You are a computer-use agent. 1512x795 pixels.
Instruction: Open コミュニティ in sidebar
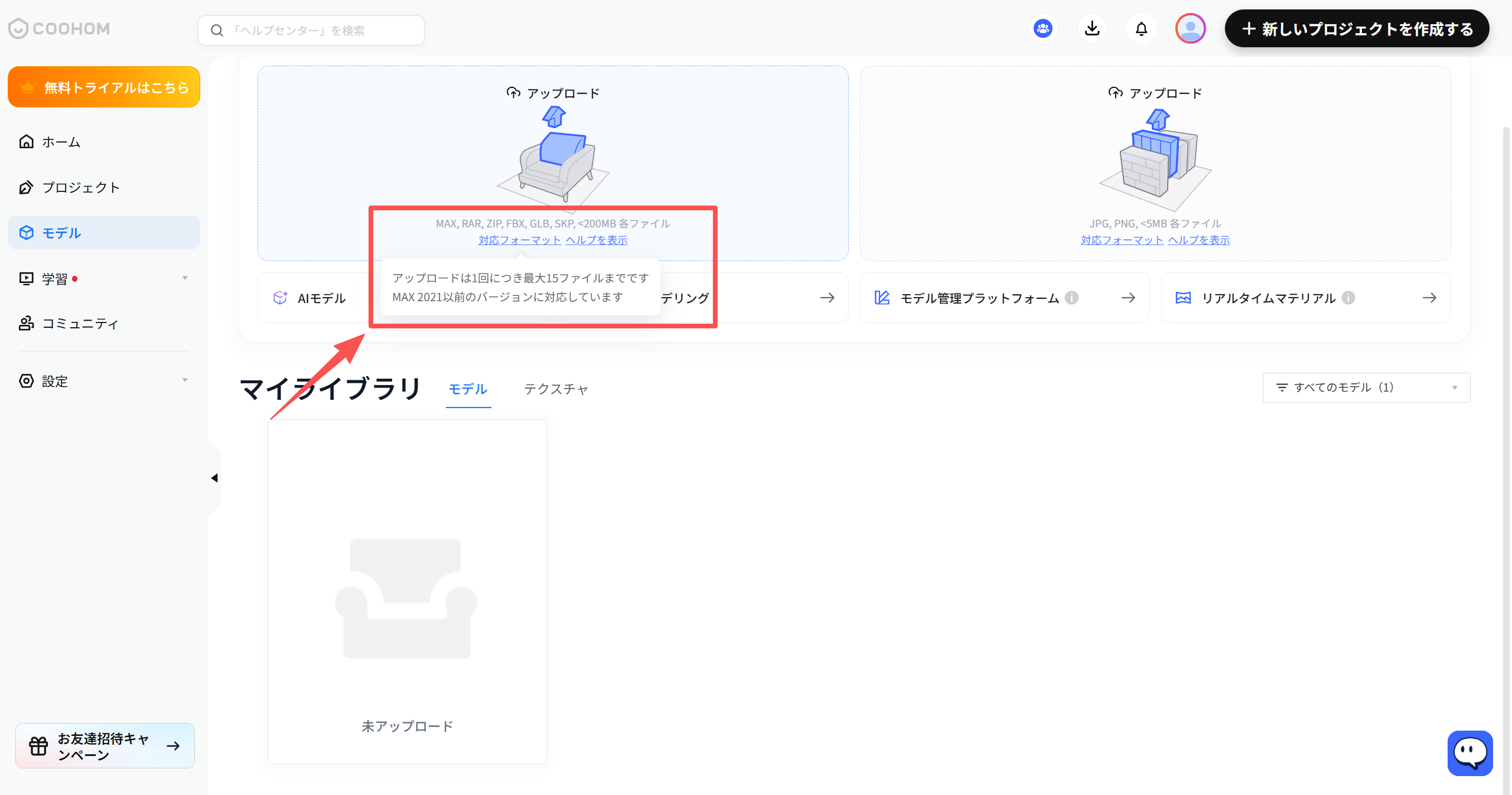tap(104, 324)
